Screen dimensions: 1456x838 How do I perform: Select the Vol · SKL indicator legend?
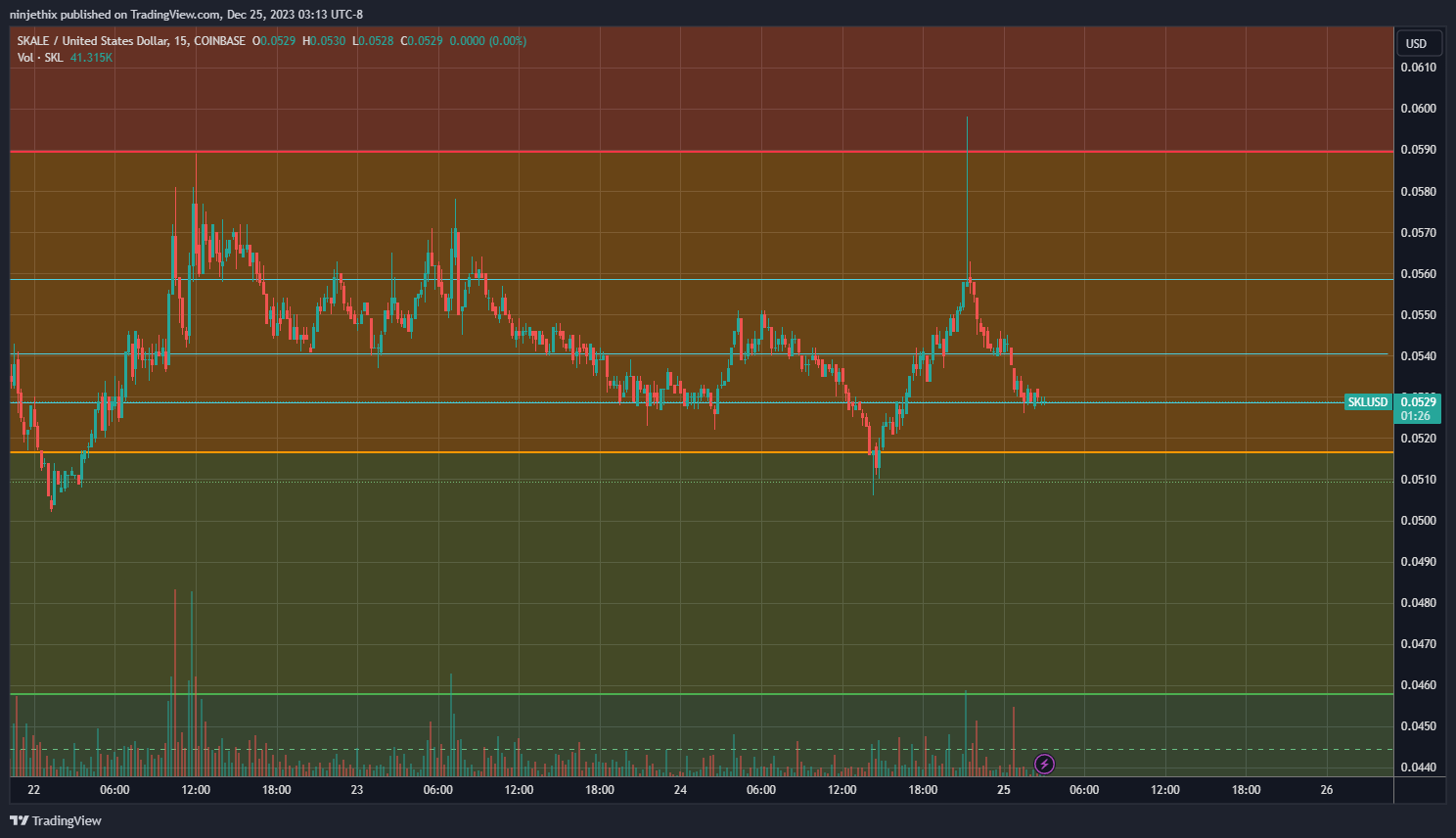pyautogui.click(x=40, y=58)
